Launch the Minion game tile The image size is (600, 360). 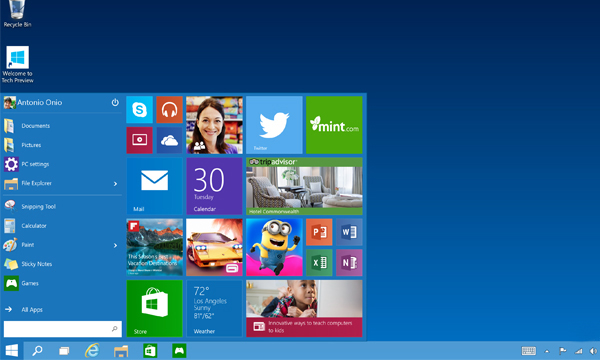[274, 248]
